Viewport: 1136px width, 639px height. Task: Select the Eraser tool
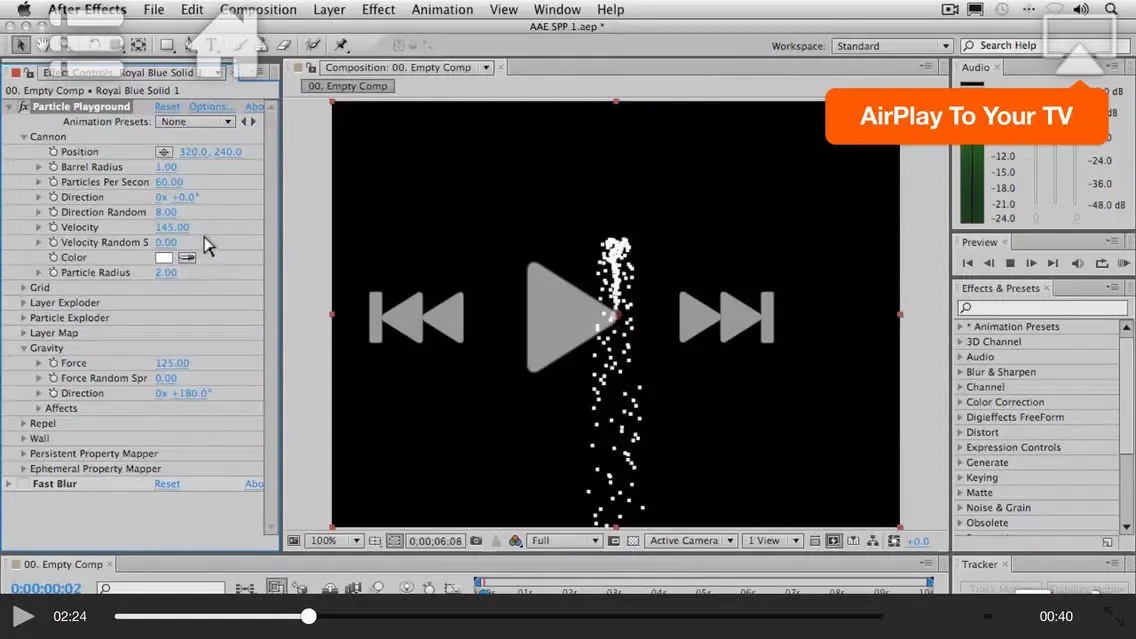pyautogui.click(x=284, y=45)
